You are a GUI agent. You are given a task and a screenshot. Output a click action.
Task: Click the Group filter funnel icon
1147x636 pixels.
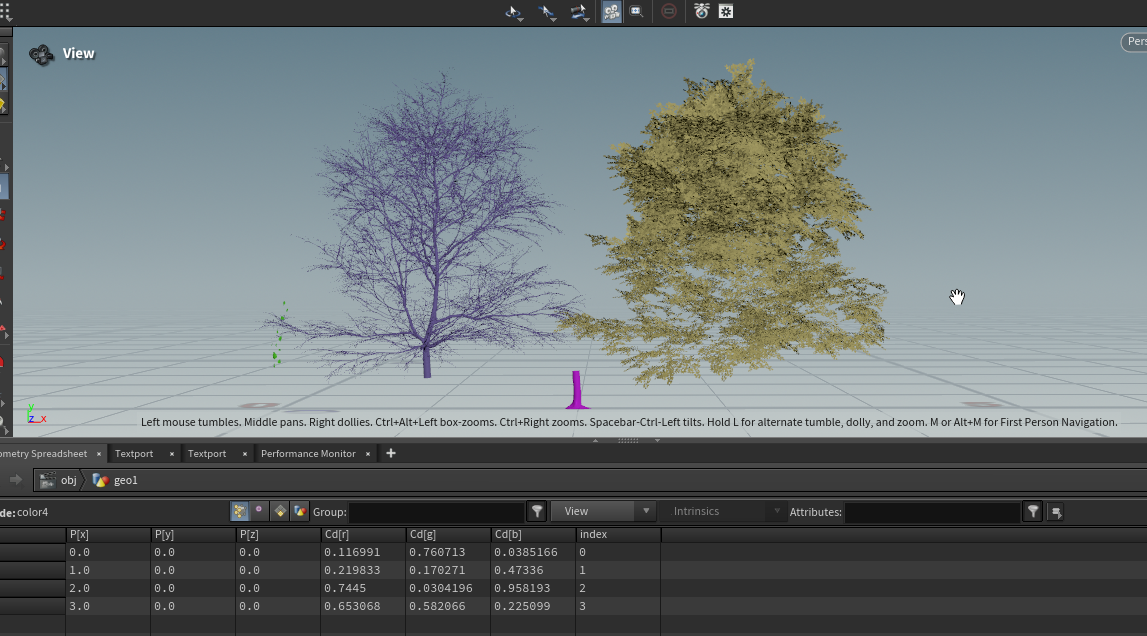point(537,511)
